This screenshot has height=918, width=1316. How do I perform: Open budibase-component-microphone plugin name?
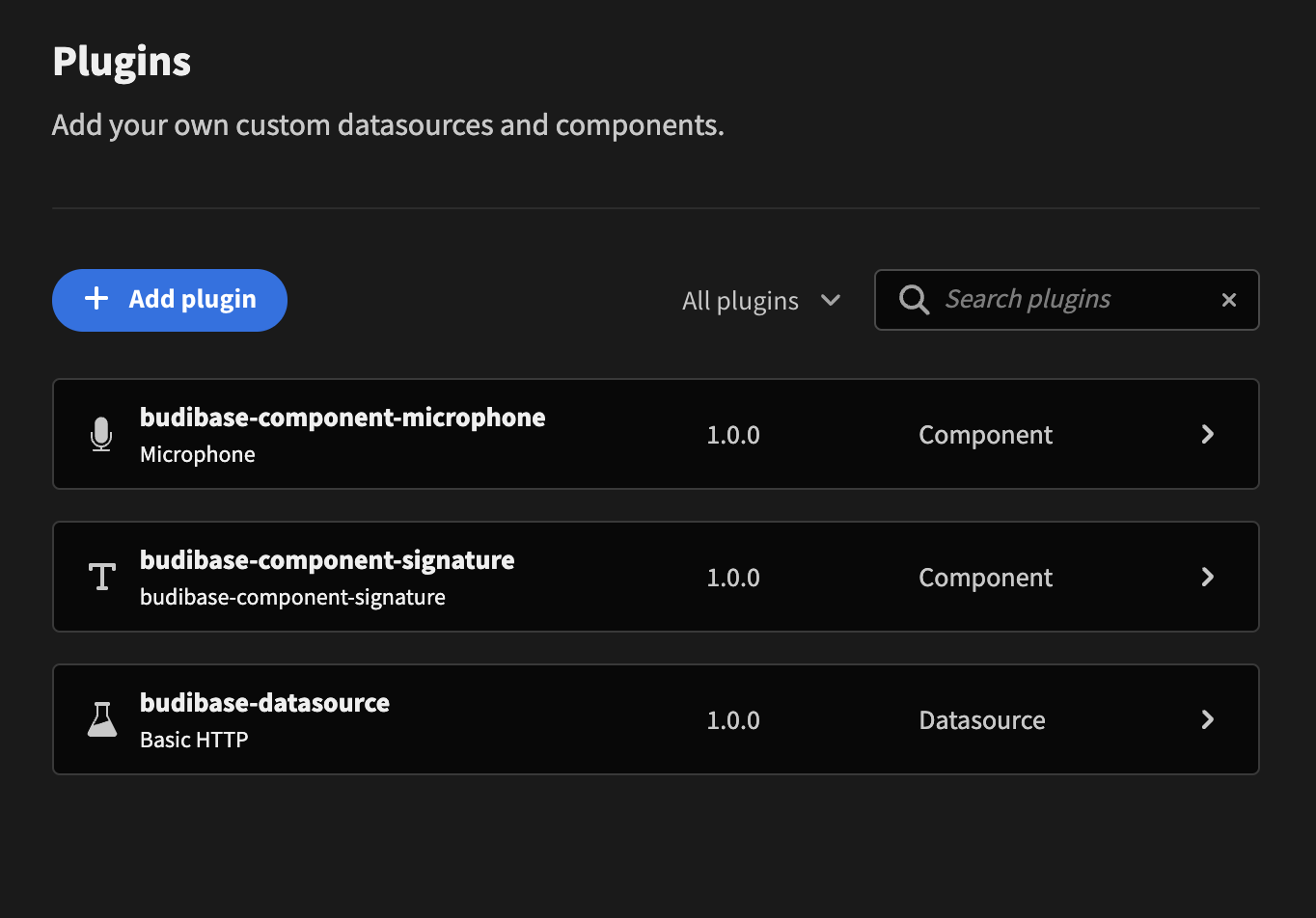coord(343,418)
